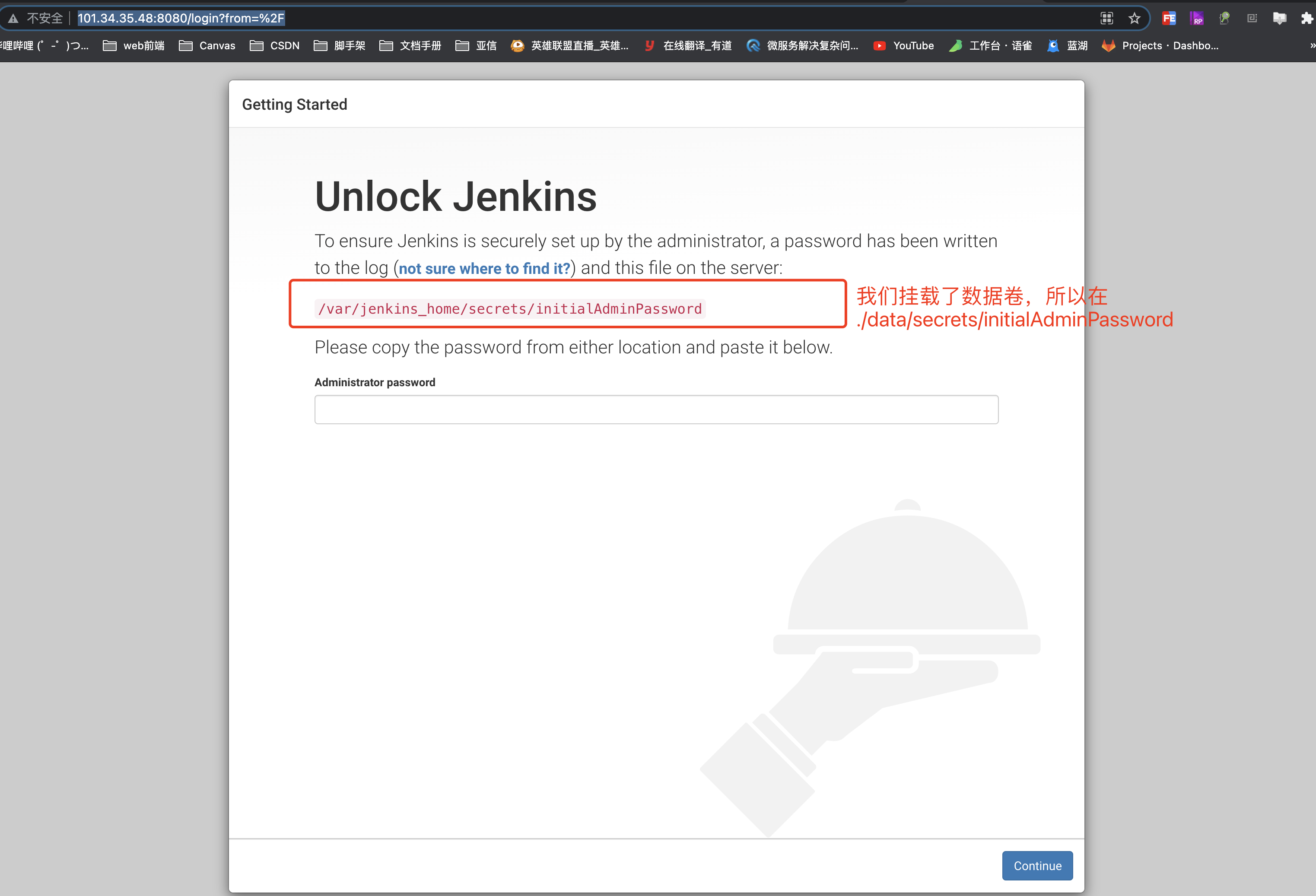
Task: Open the green magnifier extension icon
Action: click(x=1224, y=19)
